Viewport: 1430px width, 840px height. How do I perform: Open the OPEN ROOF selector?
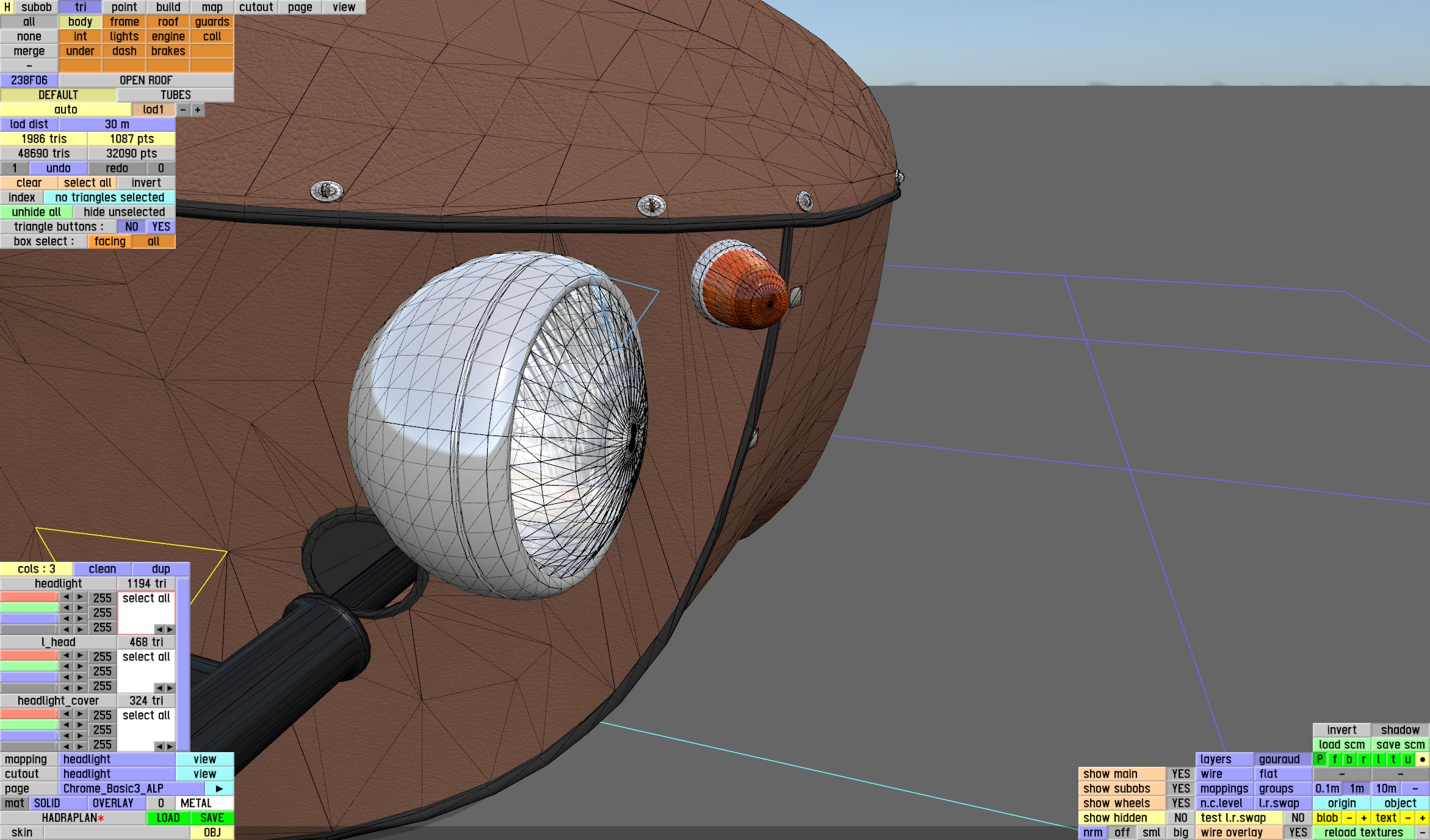(x=146, y=81)
